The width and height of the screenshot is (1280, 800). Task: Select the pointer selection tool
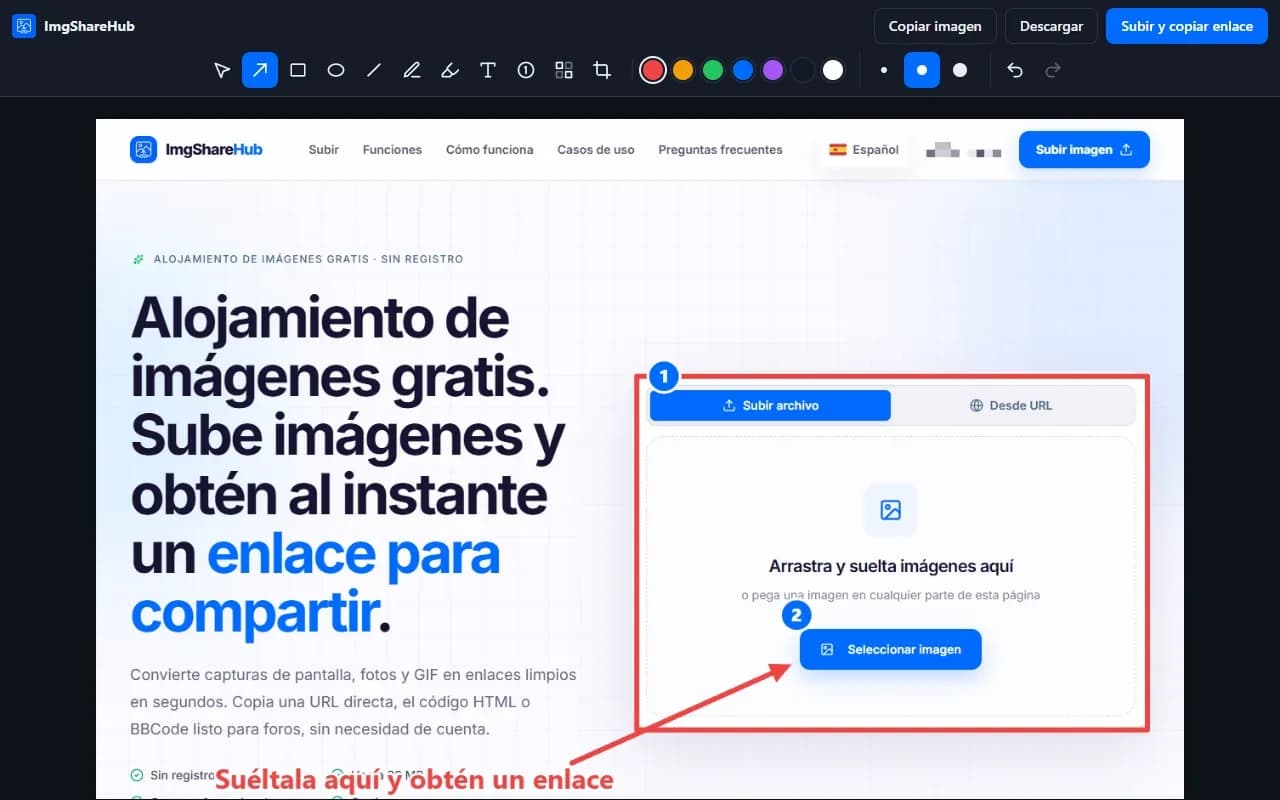(222, 70)
